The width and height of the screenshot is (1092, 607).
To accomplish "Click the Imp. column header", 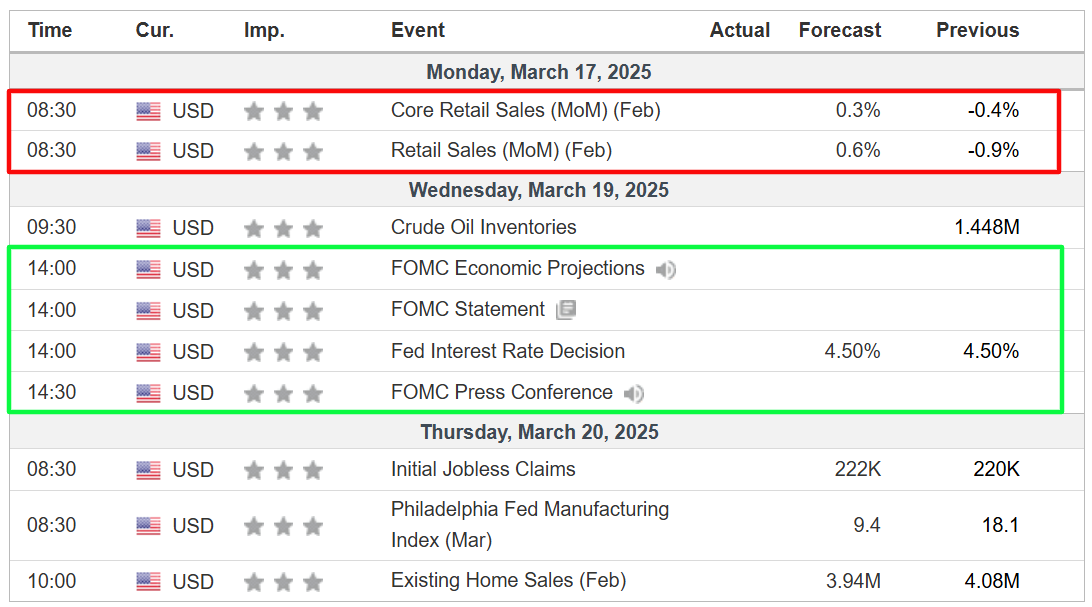I will point(264,31).
